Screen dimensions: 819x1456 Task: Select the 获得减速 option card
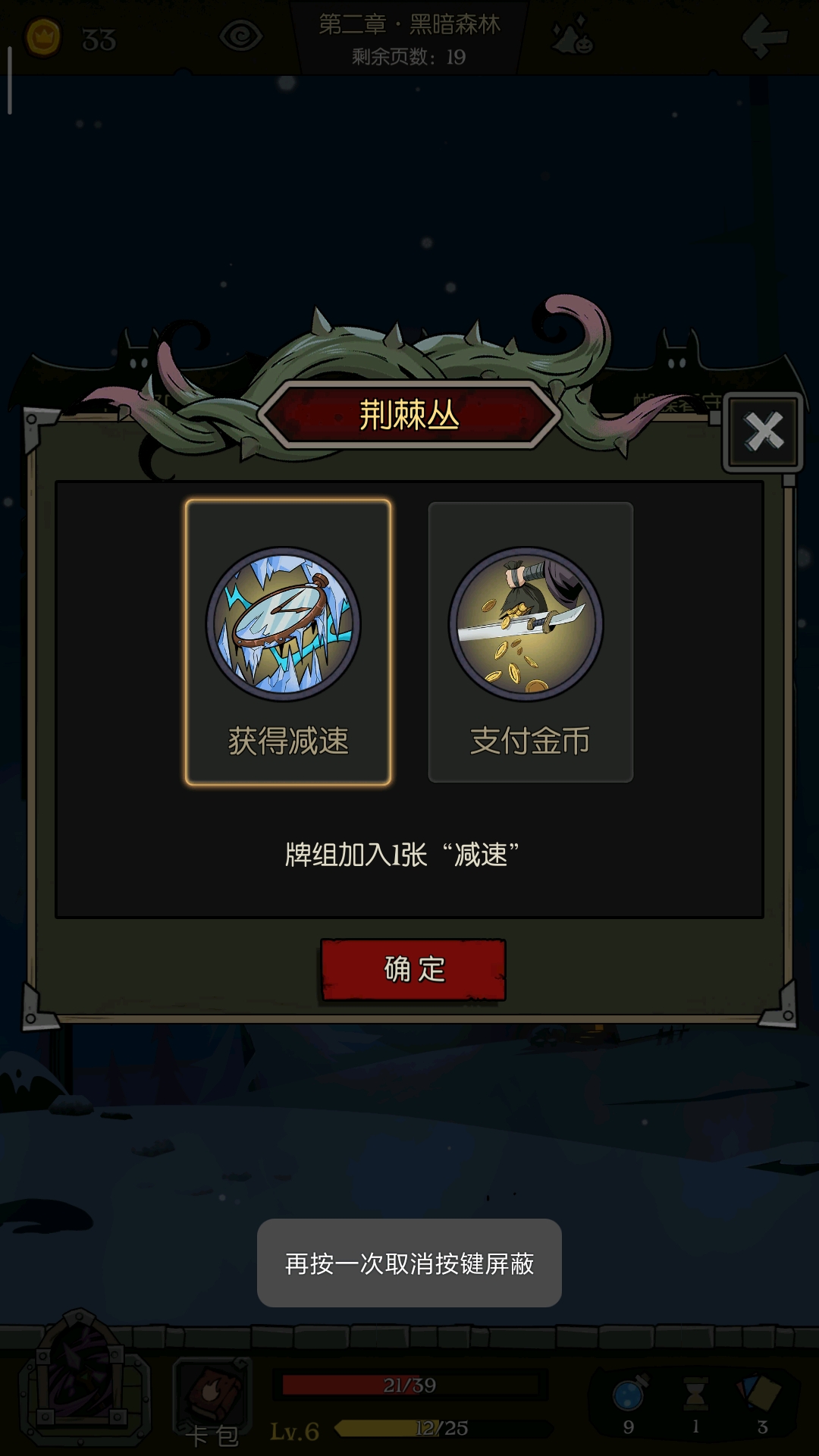pyautogui.click(x=288, y=642)
